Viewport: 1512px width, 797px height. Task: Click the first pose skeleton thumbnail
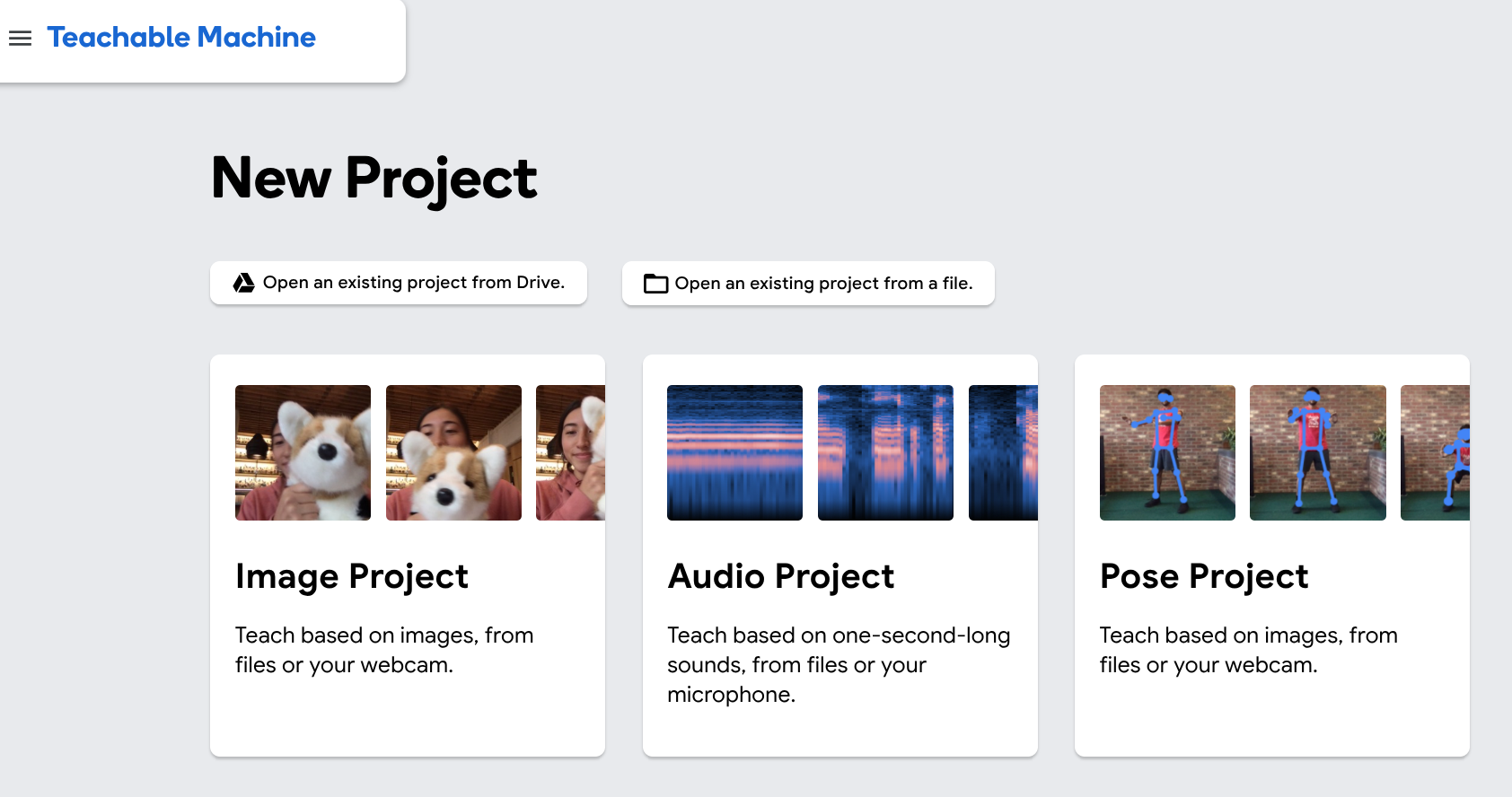coord(1167,452)
